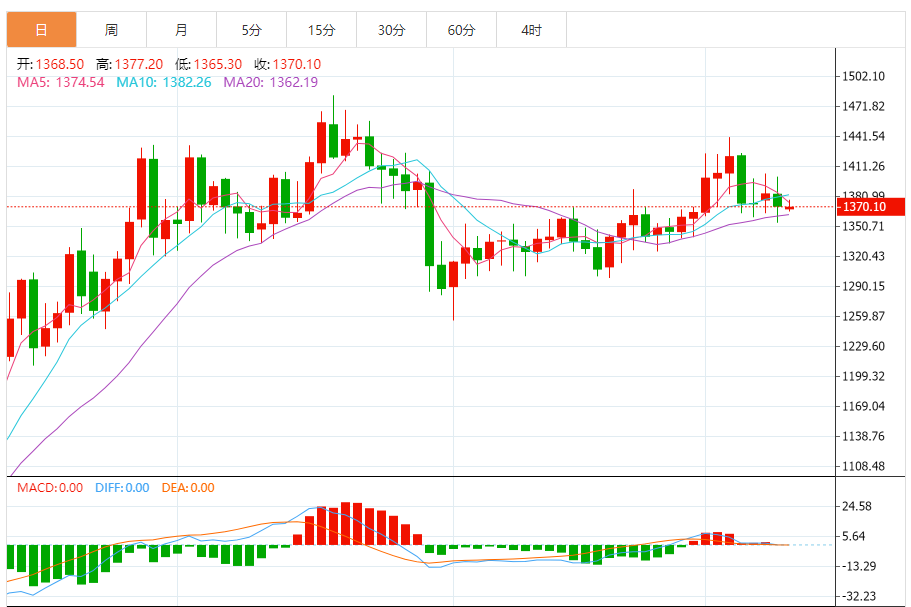Screen dimensions: 911x607
Task: Click the MA10: 1382.26 indicator label
Action: (x=164, y=82)
